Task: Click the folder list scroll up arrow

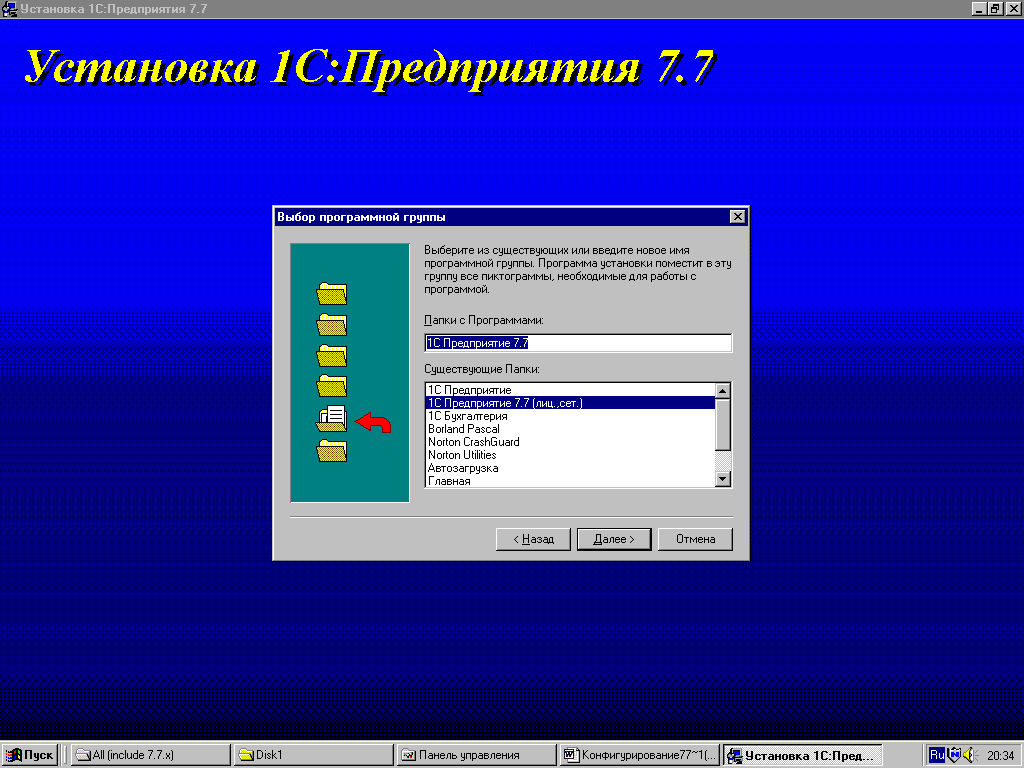Action: 722,391
